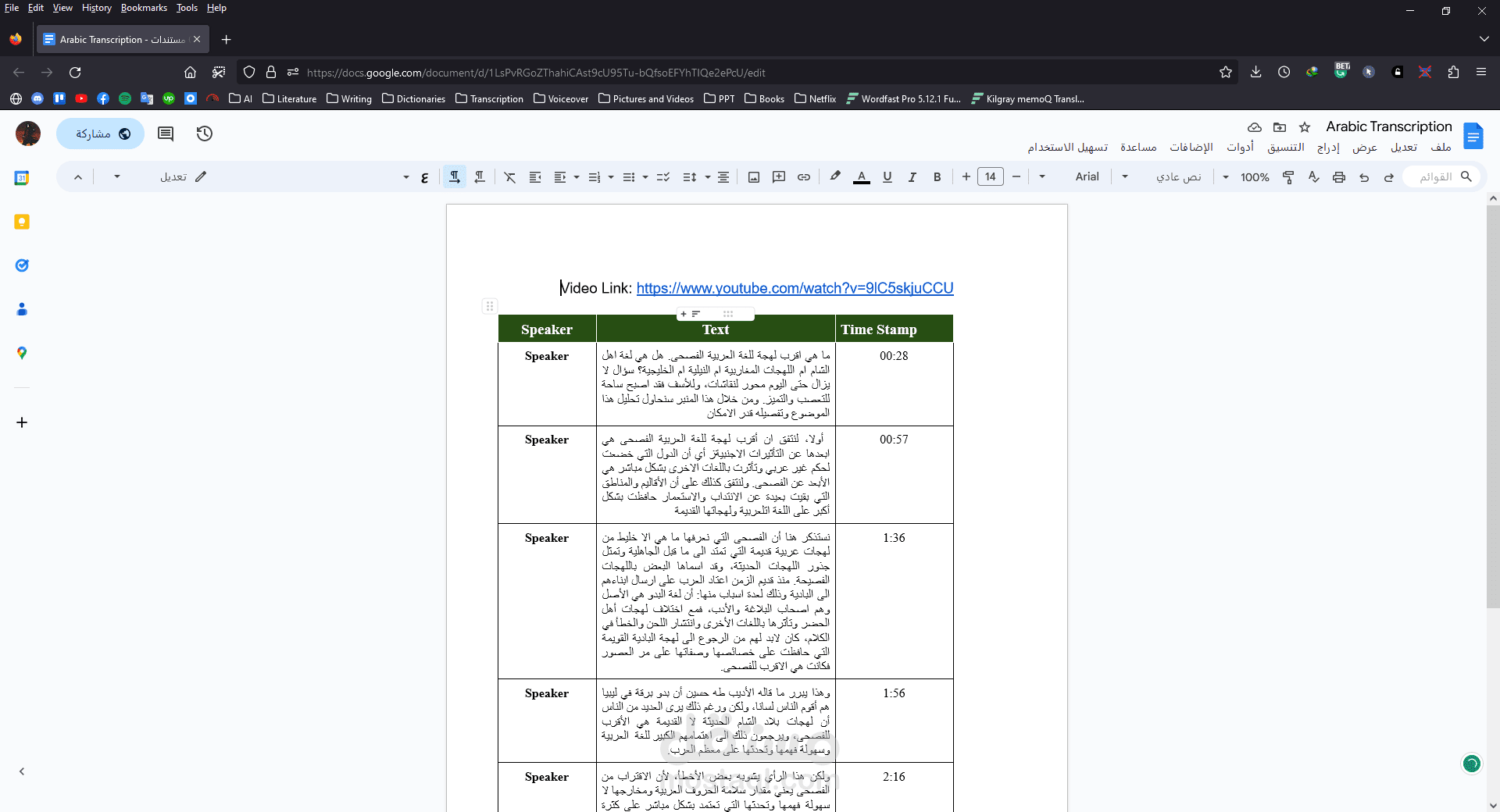
Task: Add a comment using the toolbar comment icon
Action: 779,177
